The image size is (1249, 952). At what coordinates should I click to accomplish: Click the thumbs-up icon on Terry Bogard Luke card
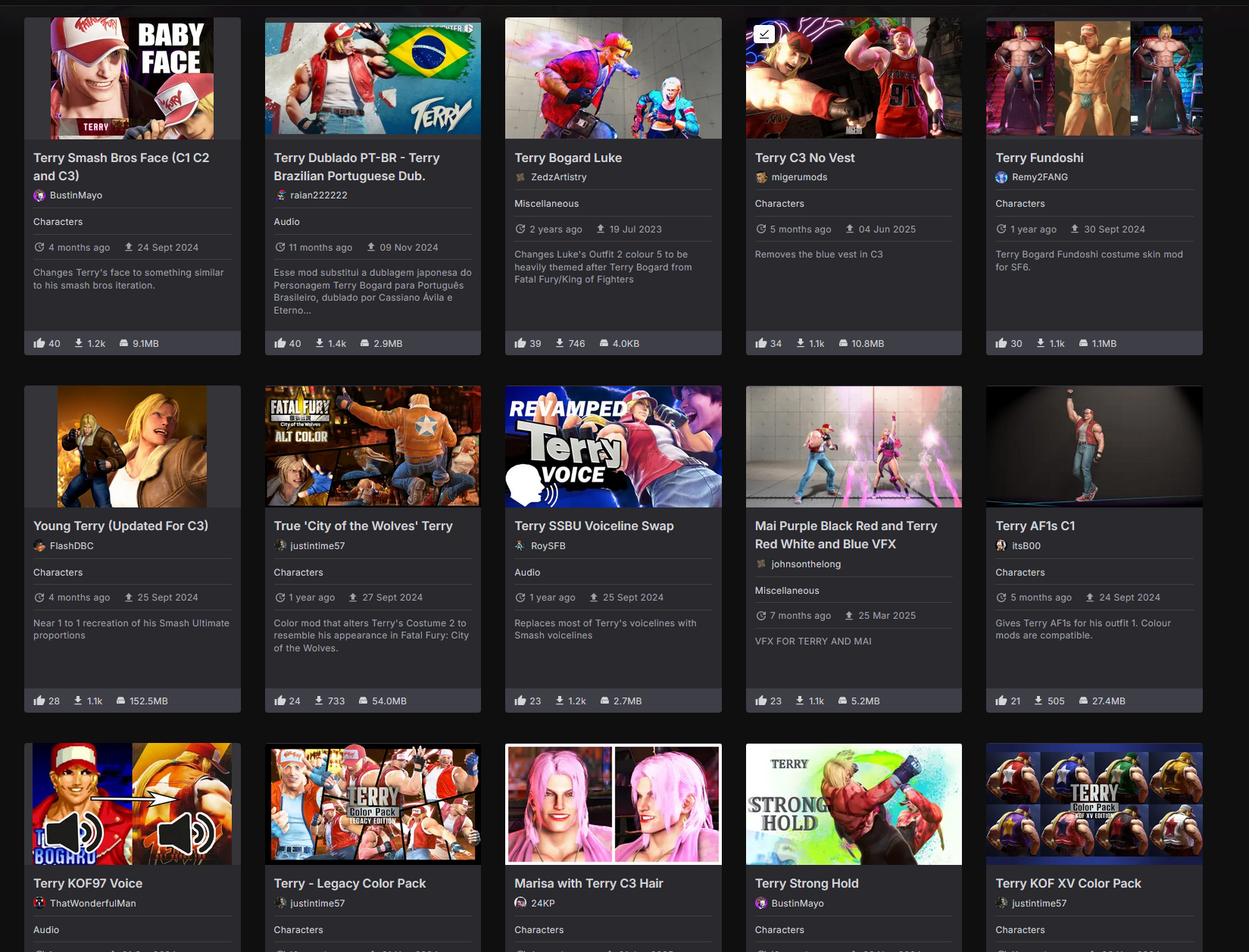tap(520, 343)
